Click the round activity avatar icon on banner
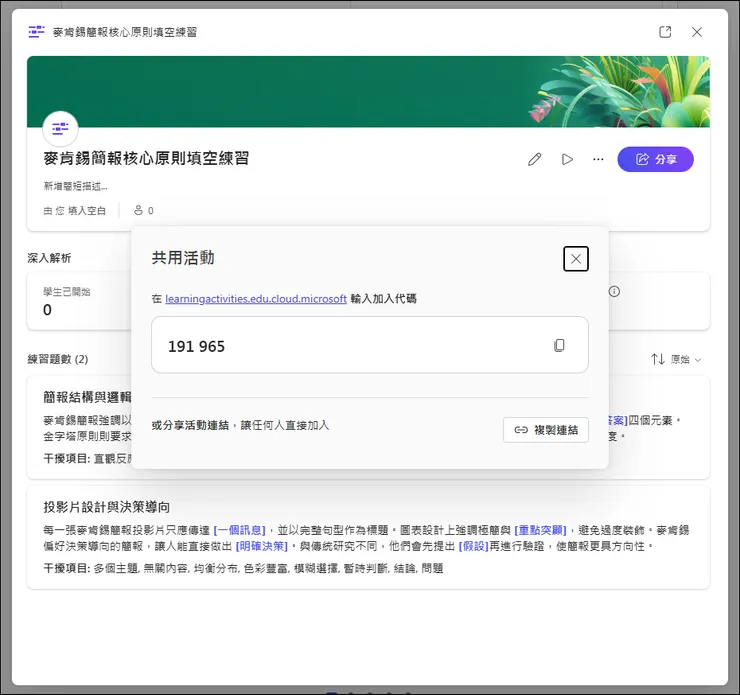Screen dimensions: 740x695 (60, 128)
